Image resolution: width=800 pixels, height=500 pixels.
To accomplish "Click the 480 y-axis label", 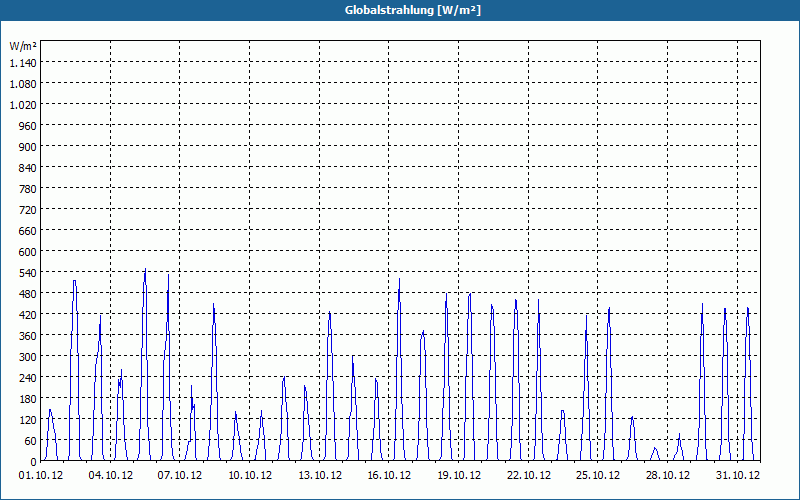I will click(x=28, y=294).
